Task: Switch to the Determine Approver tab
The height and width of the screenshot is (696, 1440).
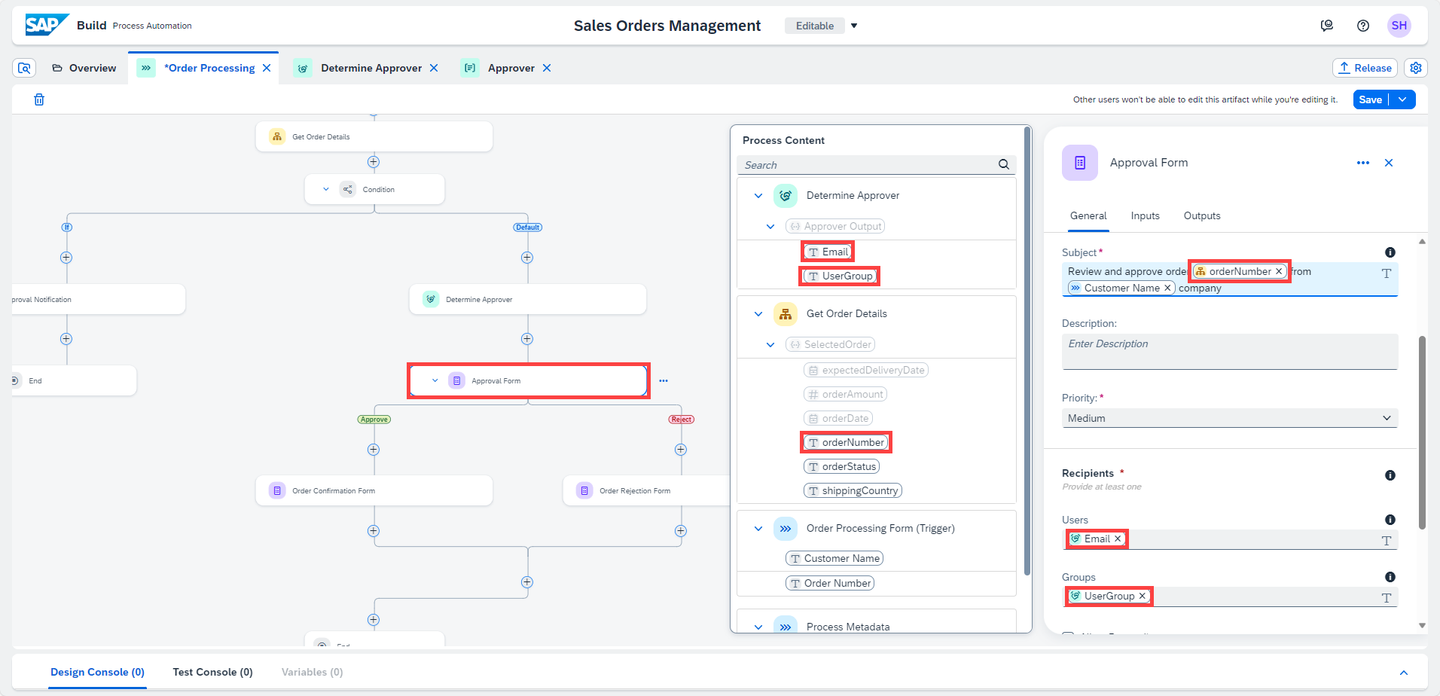Action: tap(371, 68)
